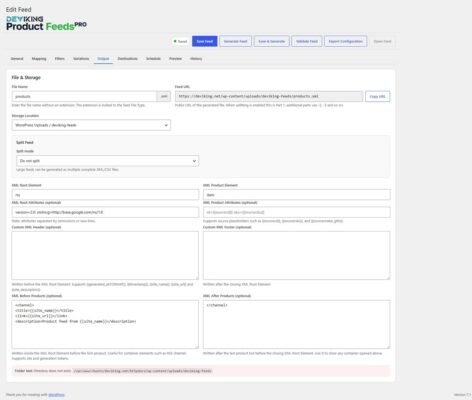The width and height of the screenshot is (472, 400).
Task: Click the Custom XML Footer resize handle
Action: click(388, 278)
